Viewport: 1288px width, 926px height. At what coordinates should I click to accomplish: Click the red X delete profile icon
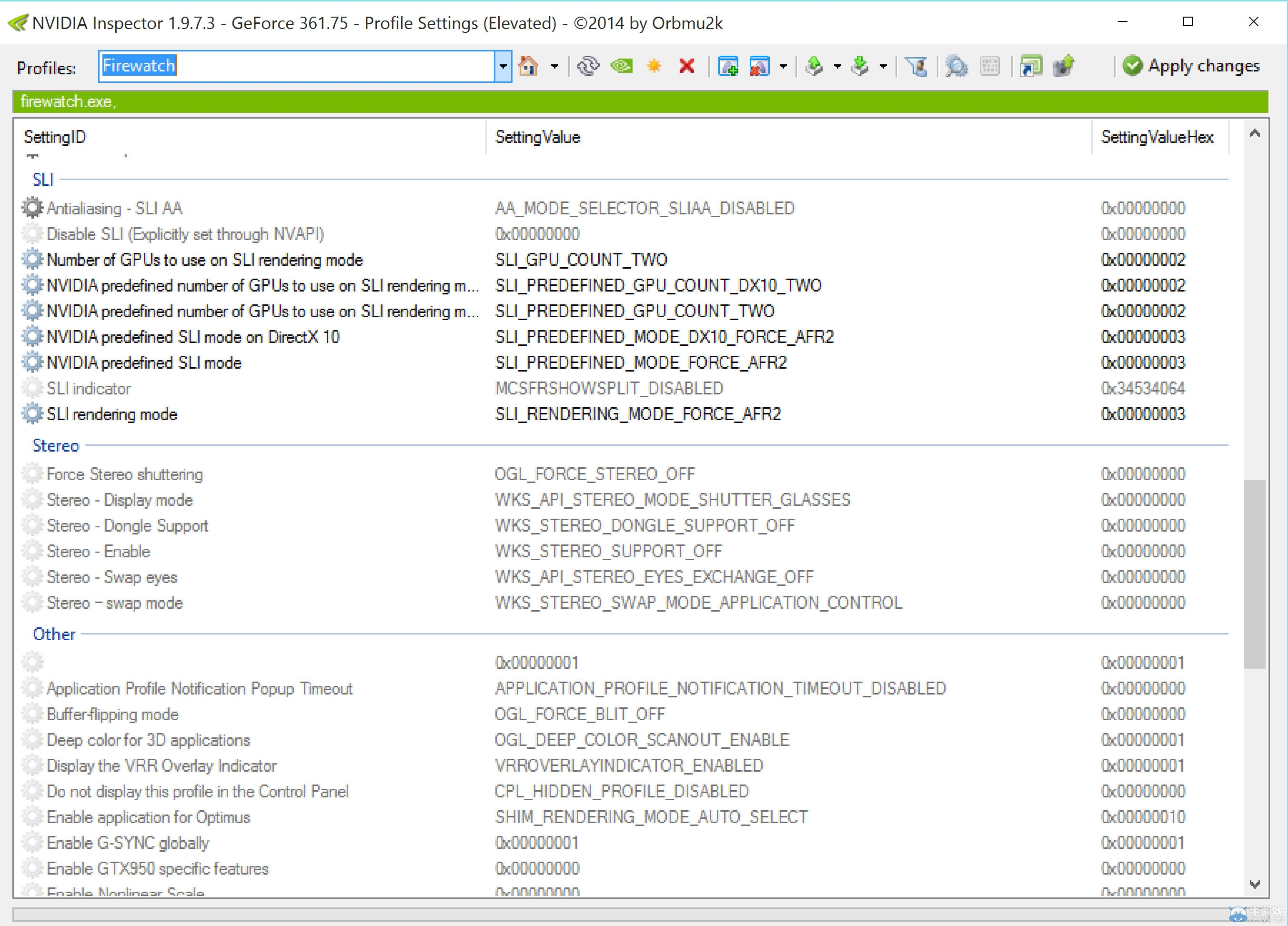686,66
